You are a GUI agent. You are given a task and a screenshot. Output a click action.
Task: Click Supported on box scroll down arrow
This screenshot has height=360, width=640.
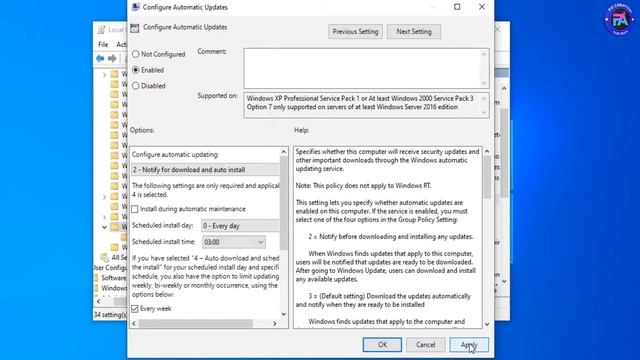(484, 113)
